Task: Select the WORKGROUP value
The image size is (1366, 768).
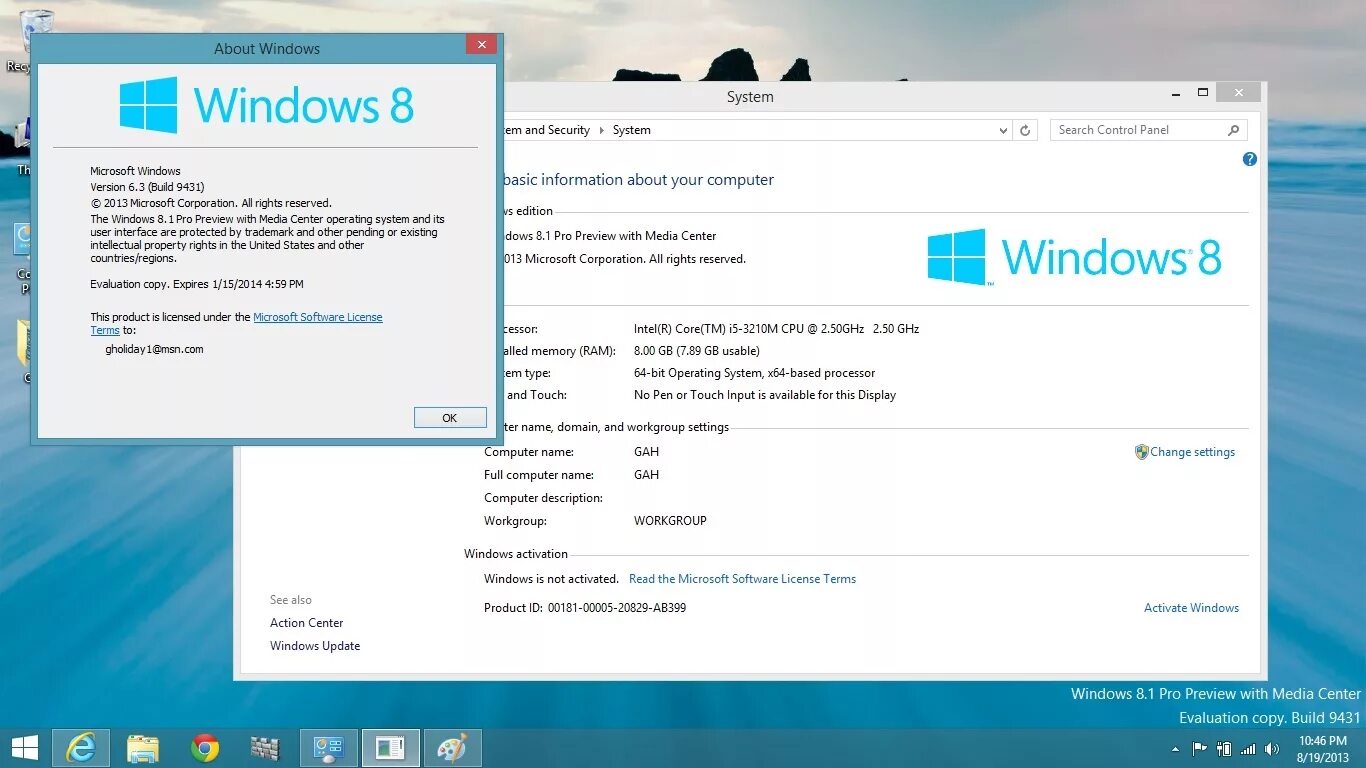Action: [670, 521]
